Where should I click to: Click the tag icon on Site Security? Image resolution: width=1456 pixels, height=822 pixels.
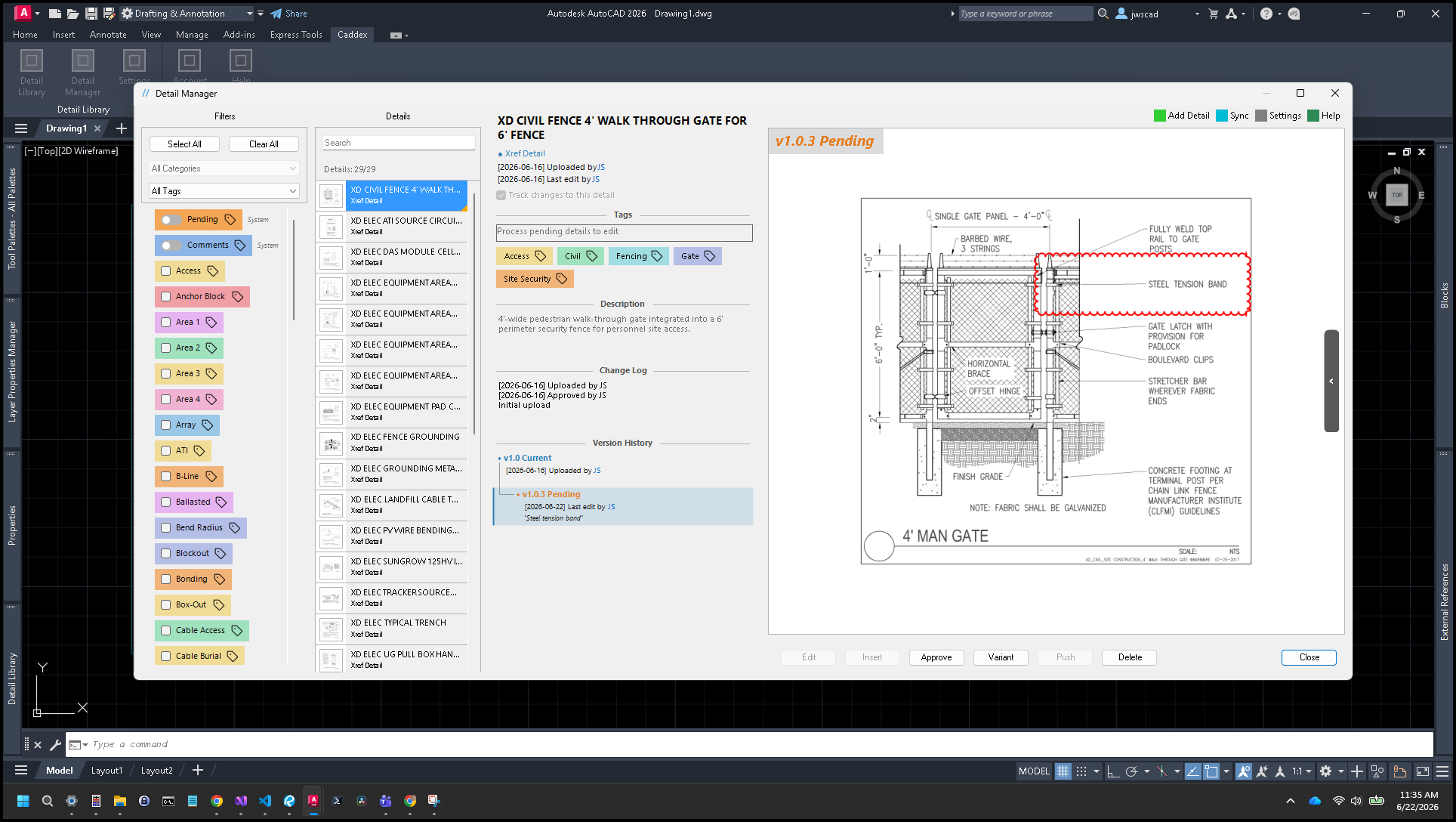(562, 279)
